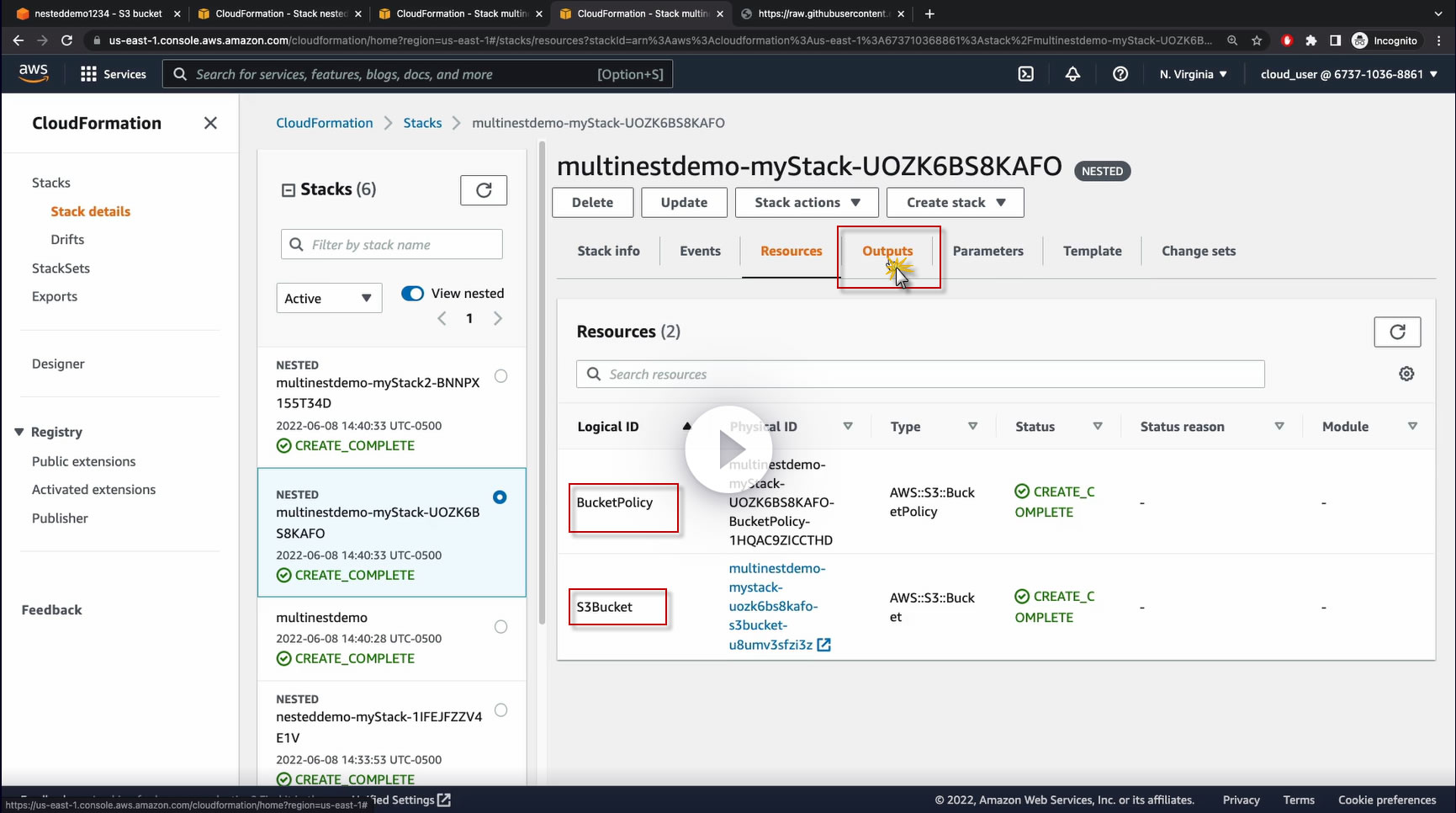The height and width of the screenshot is (813, 1456).
Task: Open browser extensions puzzle icon
Action: tap(1310, 40)
